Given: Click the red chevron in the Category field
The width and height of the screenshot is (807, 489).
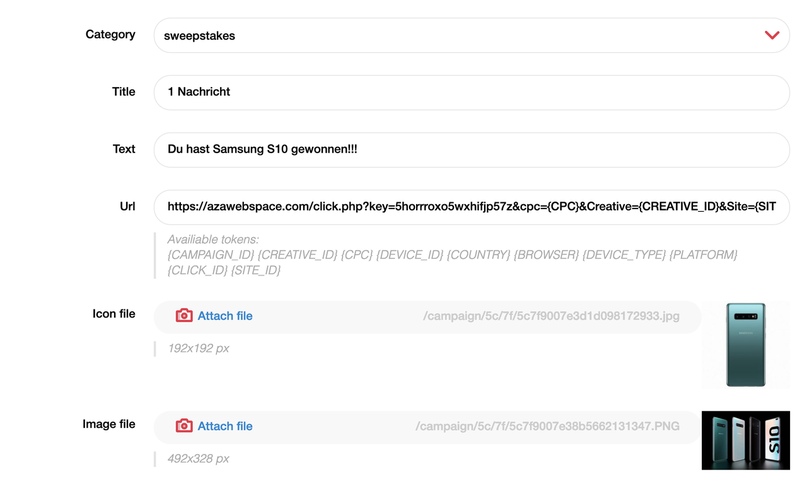Looking at the screenshot, I should (771, 35).
